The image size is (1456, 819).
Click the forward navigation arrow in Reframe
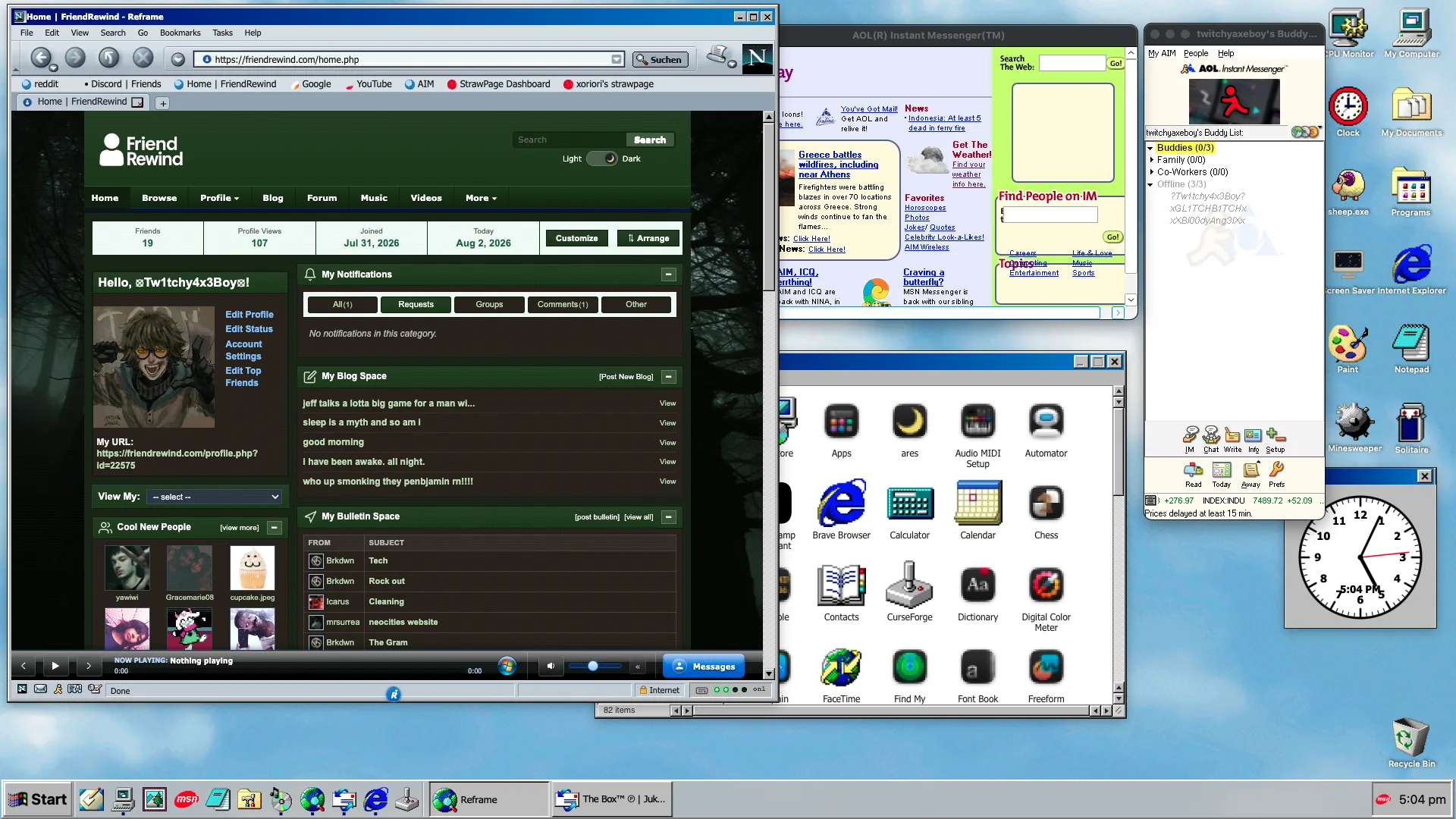(x=75, y=58)
